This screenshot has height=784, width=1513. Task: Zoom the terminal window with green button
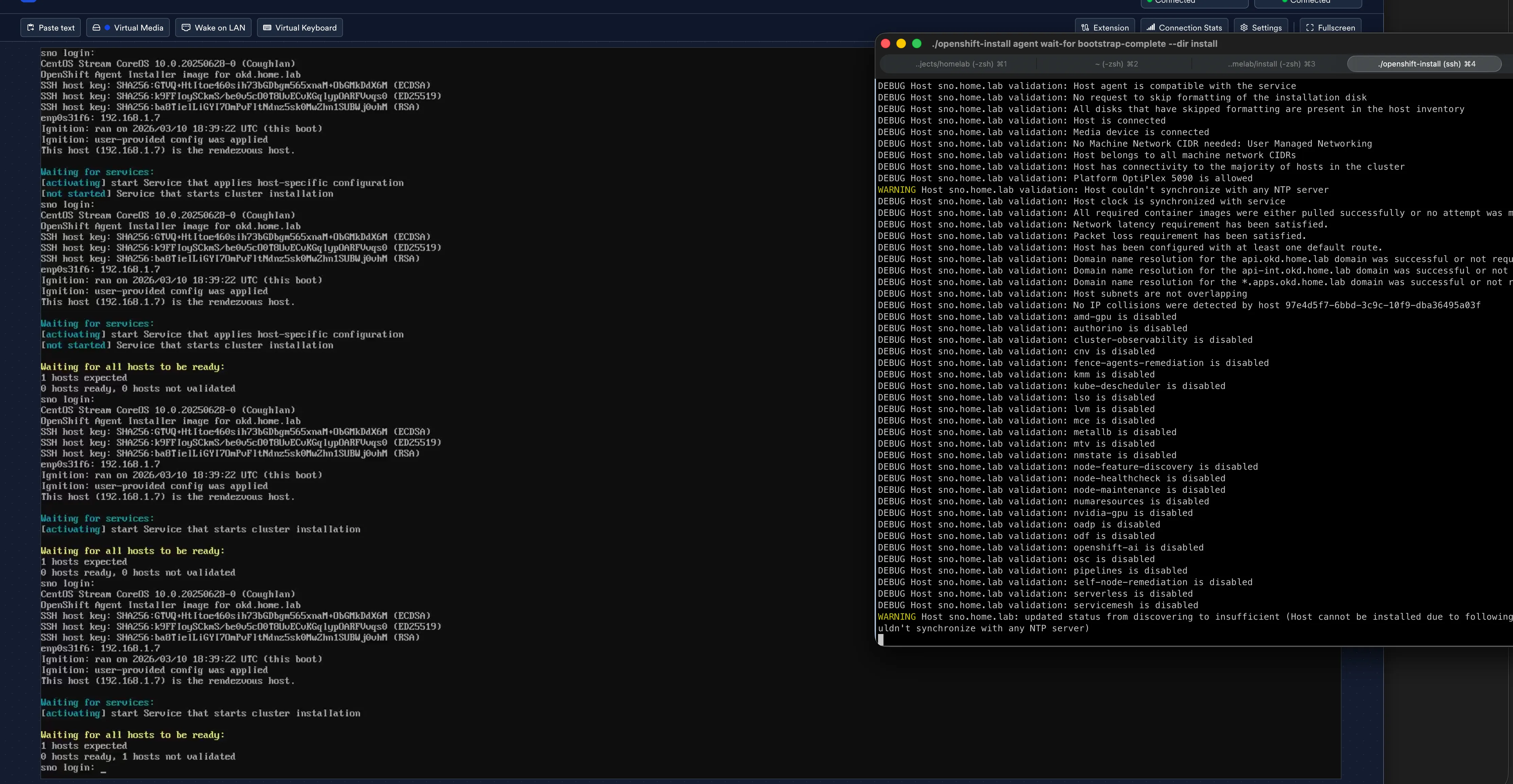click(x=916, y=43)
